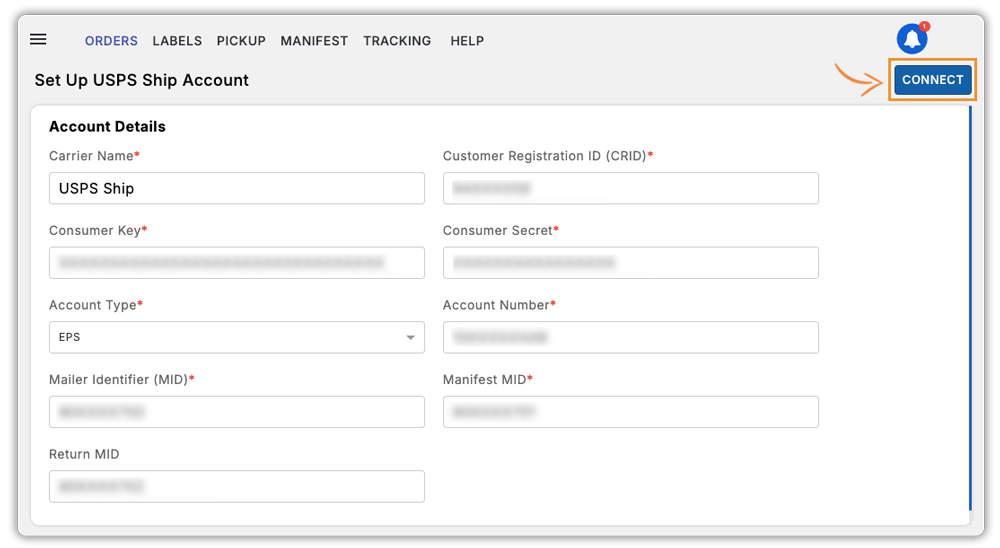The image size is (1000, 548).
Task: Focus the Carrier Name field
Action: (x=237, y=188)
